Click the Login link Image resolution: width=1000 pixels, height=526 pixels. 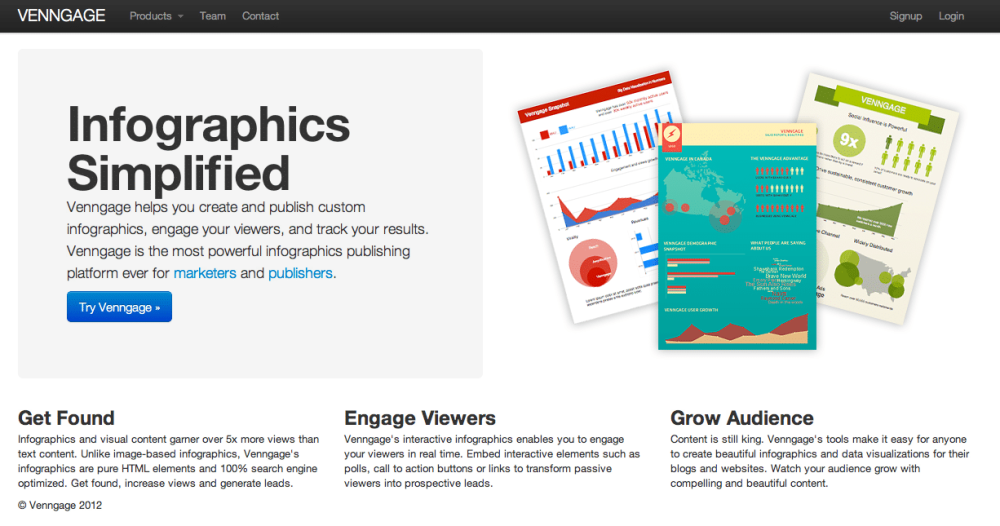pos(951,16)
